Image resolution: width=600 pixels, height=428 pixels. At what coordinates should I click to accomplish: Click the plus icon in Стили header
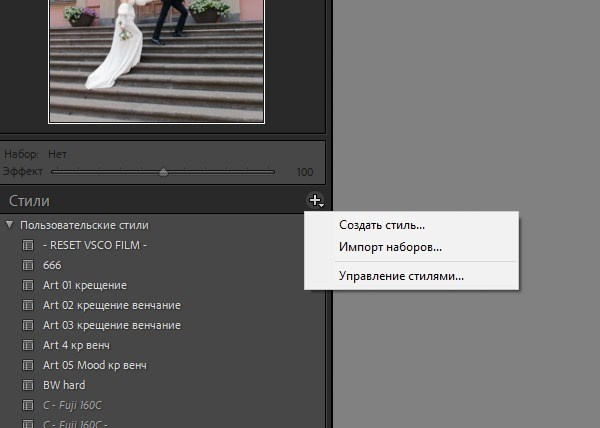pyautogui.click(x=315, y=201)
